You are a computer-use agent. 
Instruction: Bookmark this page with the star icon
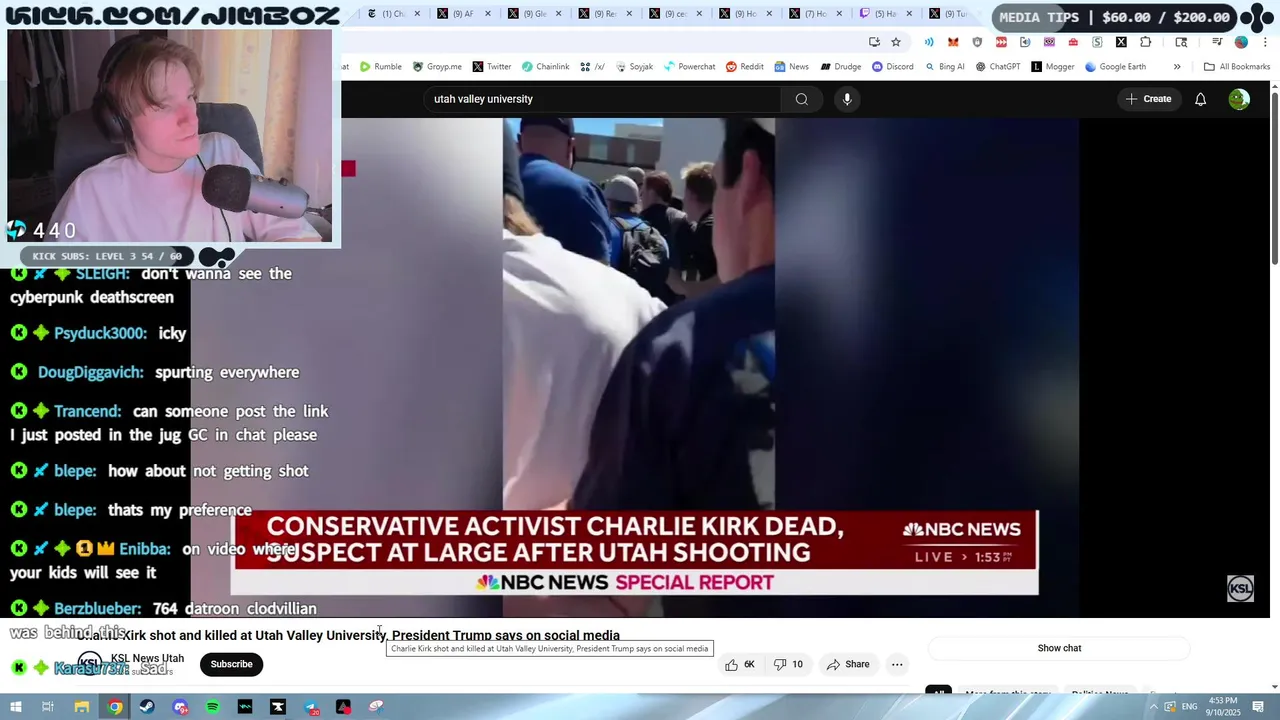(x=896, y=42)
